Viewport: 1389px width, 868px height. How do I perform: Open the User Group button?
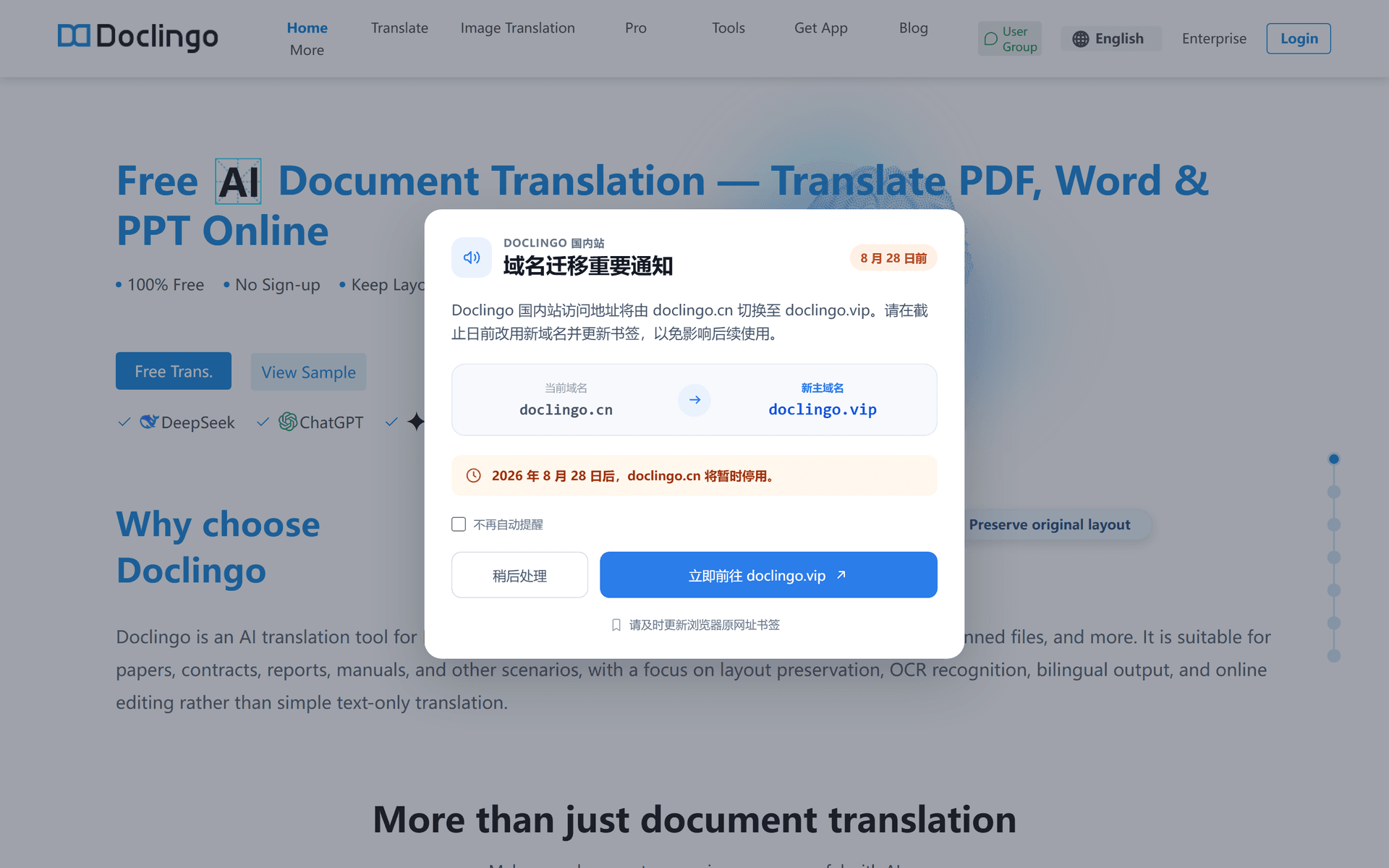1010,38
